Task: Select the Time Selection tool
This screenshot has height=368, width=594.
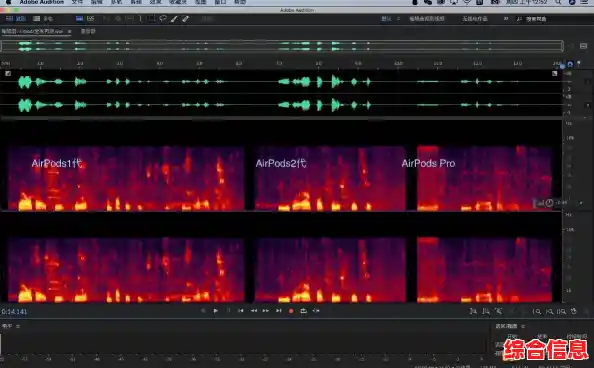Action: pos(141,19)
